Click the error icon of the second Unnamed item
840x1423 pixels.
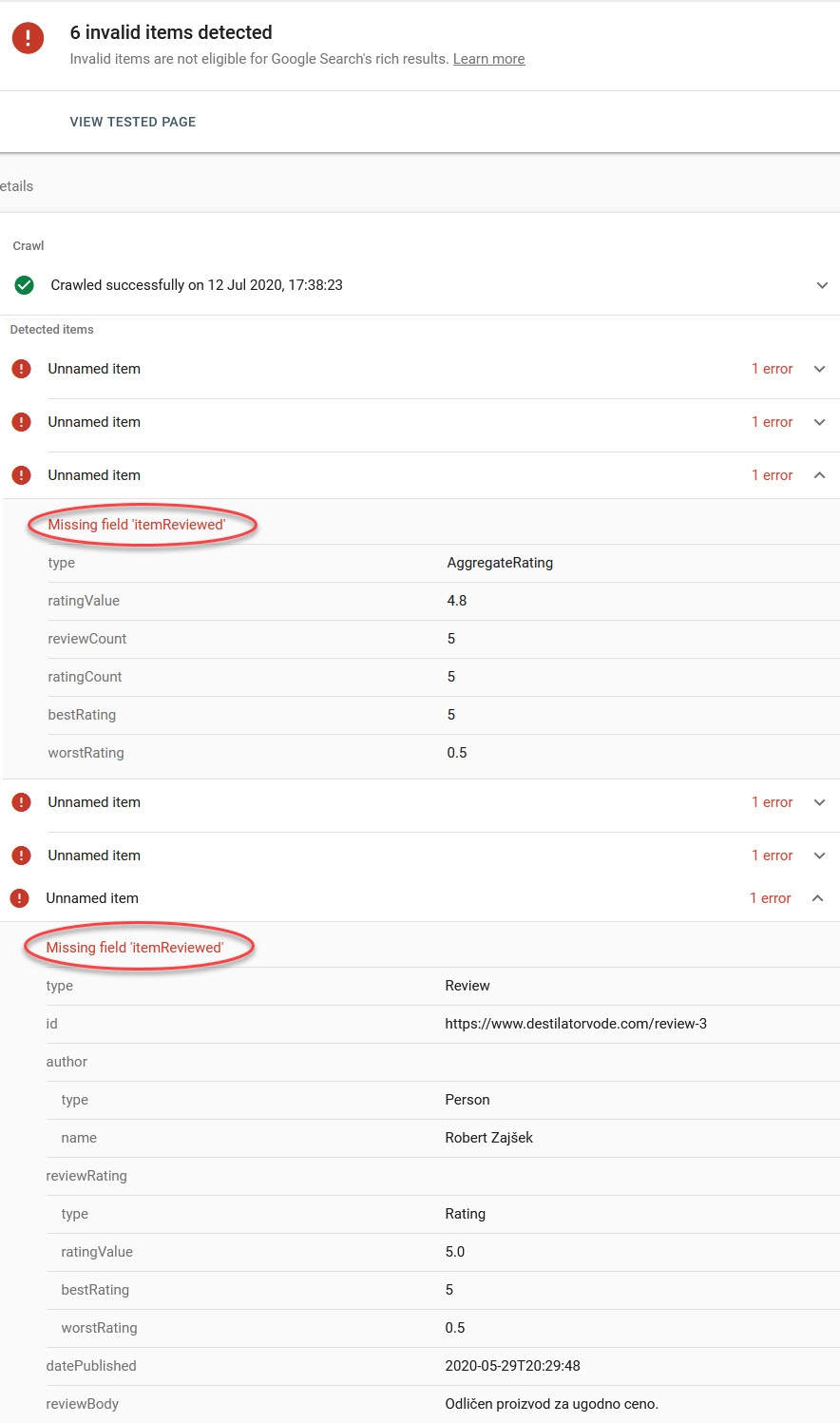21,422
